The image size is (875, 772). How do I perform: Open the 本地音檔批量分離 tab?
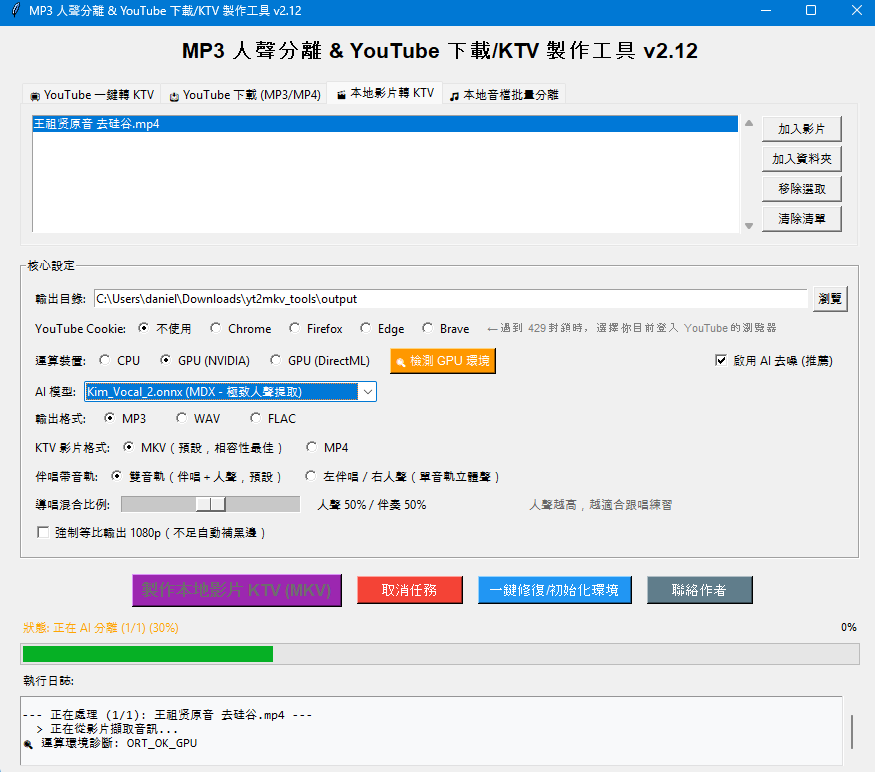click(504, 94)
